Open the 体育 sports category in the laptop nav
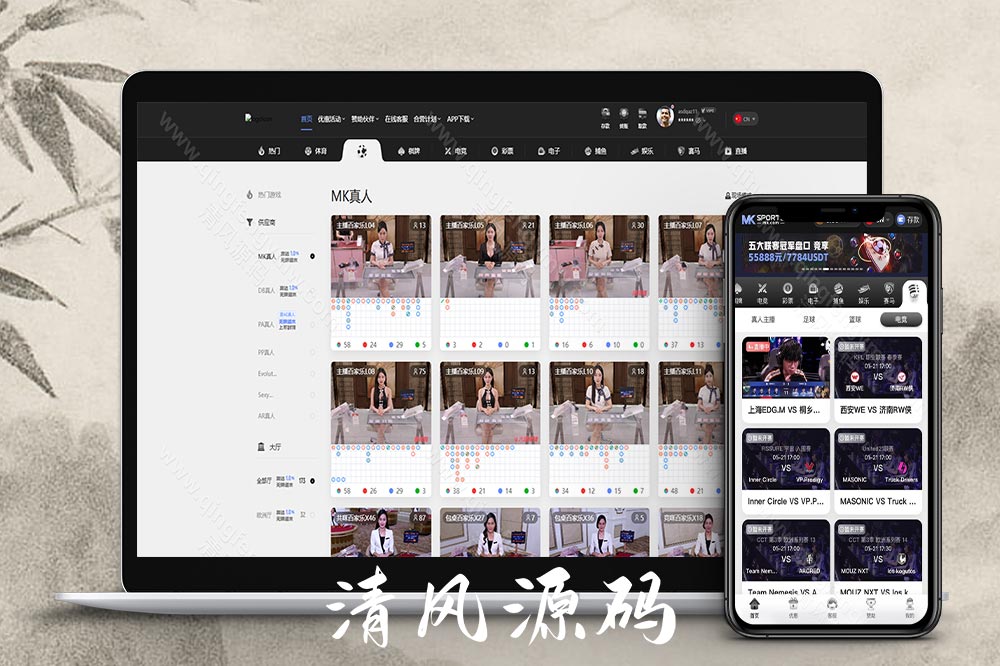1000x666 pixels. click(x=316, y=151)
